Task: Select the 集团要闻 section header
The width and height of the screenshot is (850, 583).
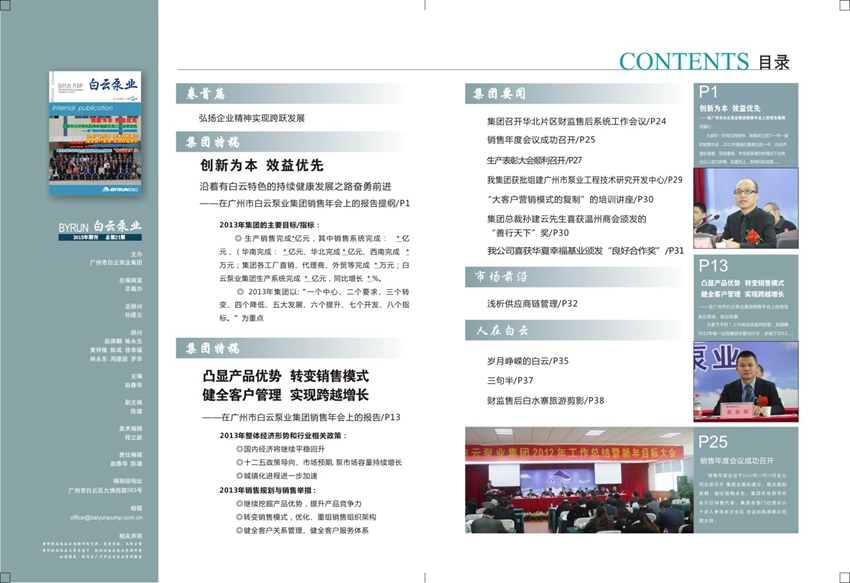Action: [x=500, y=94]
